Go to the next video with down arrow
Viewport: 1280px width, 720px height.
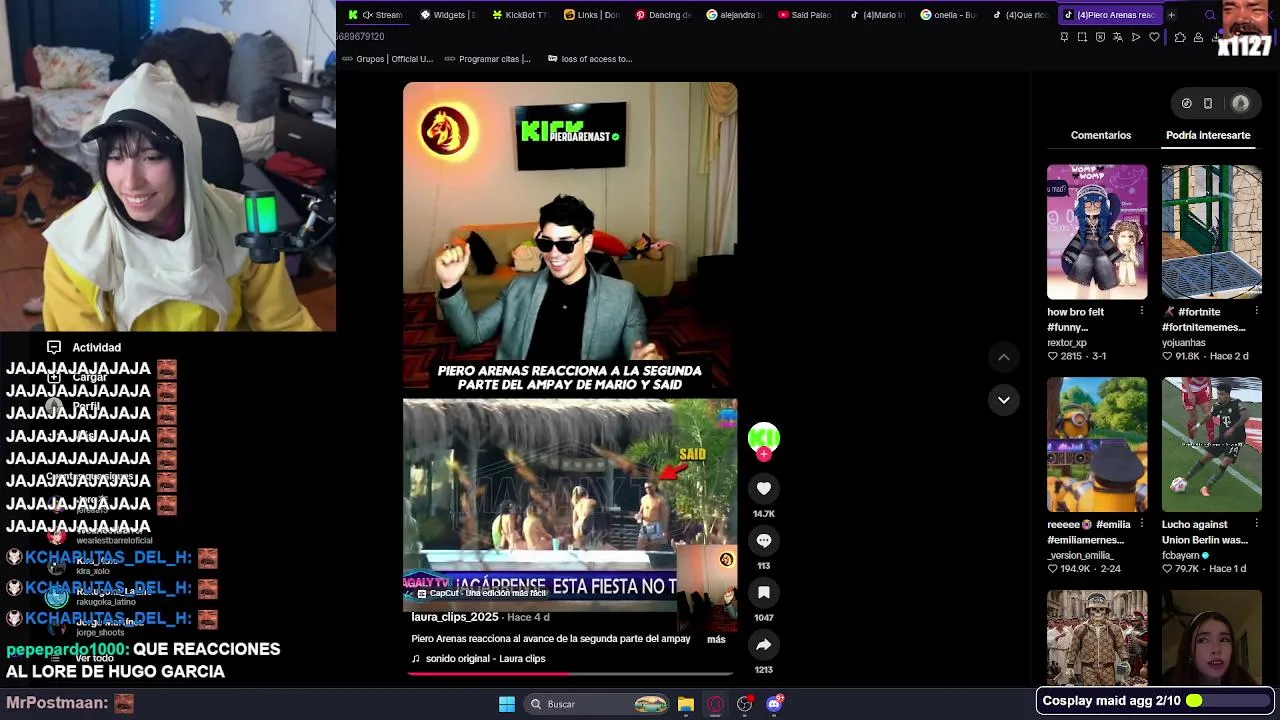(x=1004, y=400)
